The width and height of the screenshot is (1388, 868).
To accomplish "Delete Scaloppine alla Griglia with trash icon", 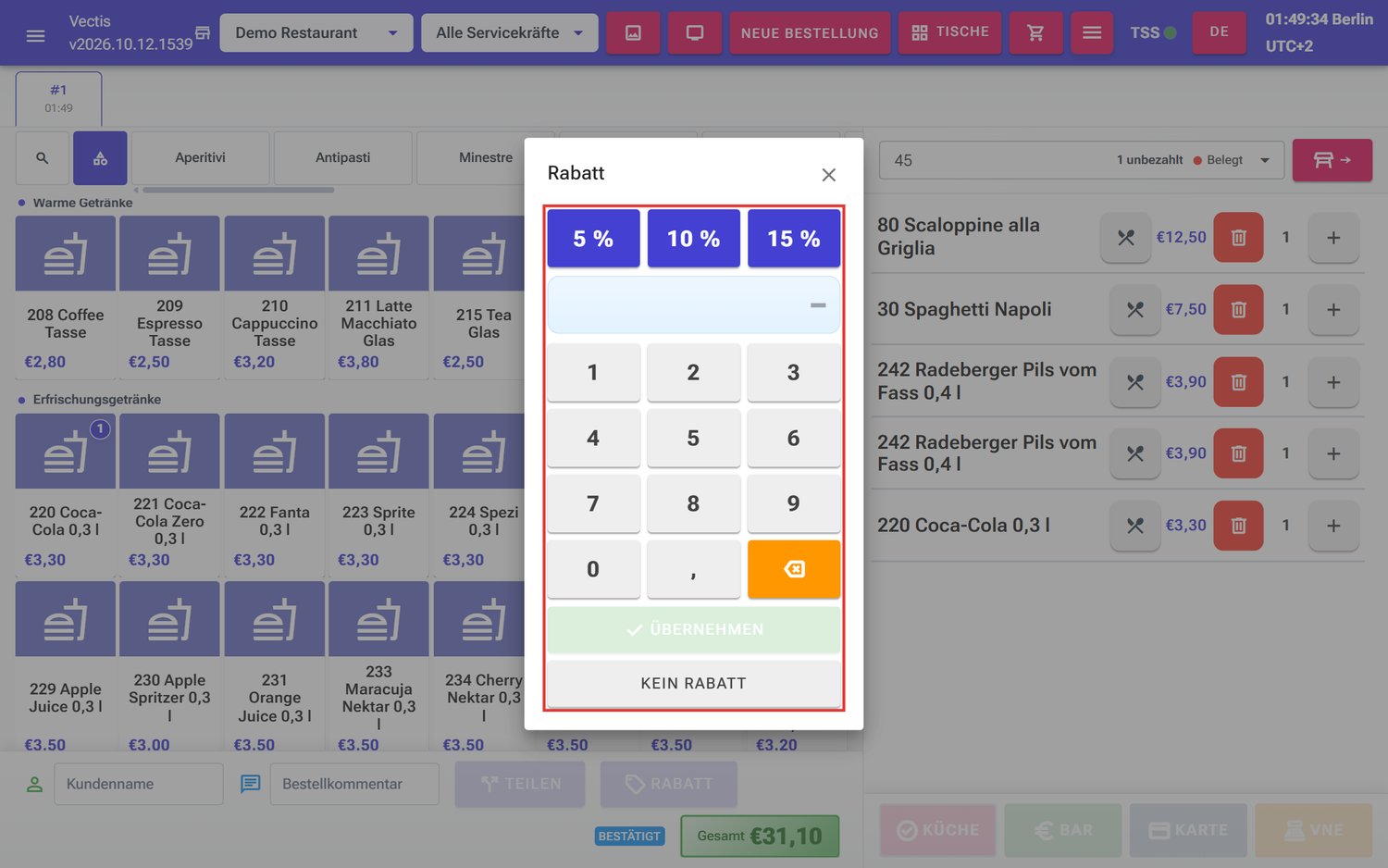I will point(1238,238).
